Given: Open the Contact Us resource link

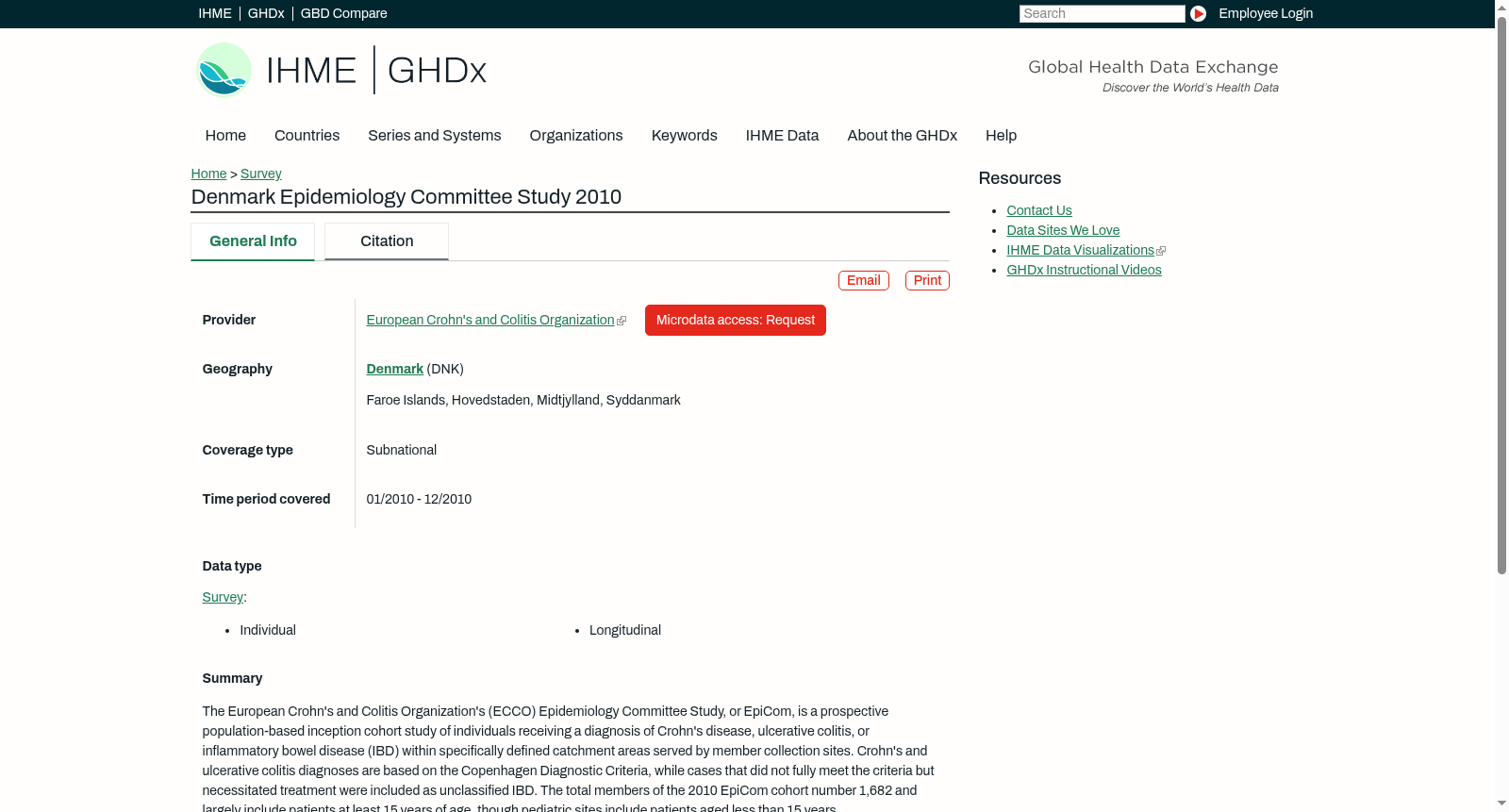Looking at the screenshot, I should pos(1039,210).
